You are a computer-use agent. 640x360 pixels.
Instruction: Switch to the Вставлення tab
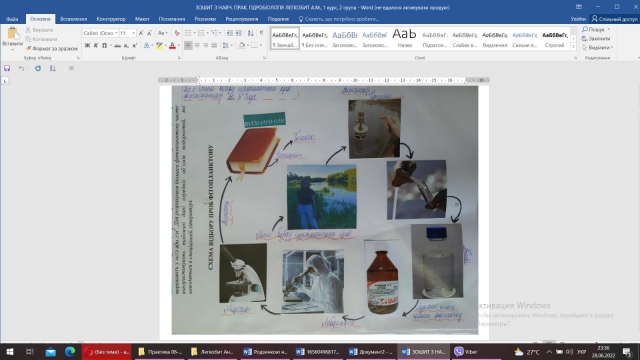coord(73,19)
